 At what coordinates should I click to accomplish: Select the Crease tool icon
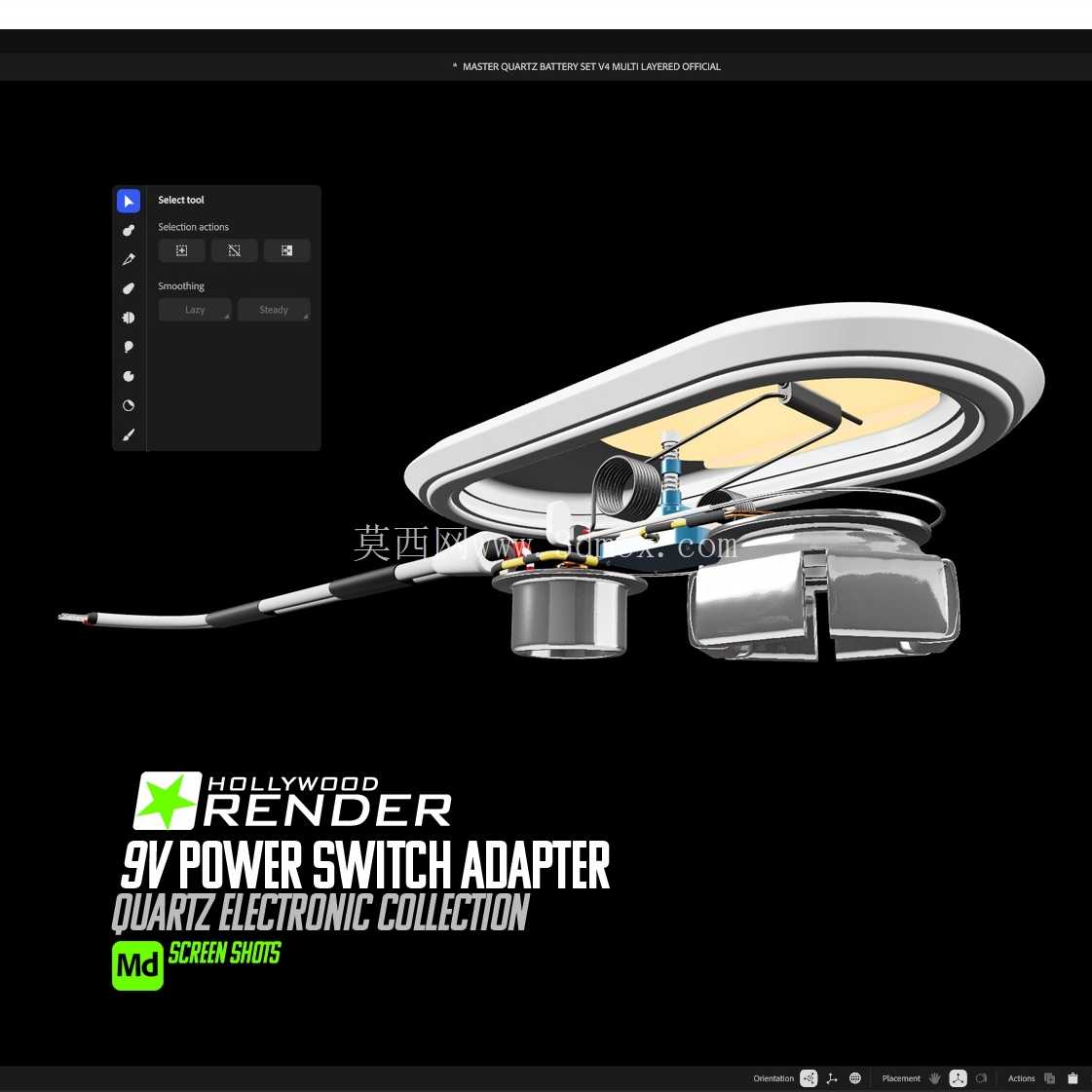(x=129, y=376)
